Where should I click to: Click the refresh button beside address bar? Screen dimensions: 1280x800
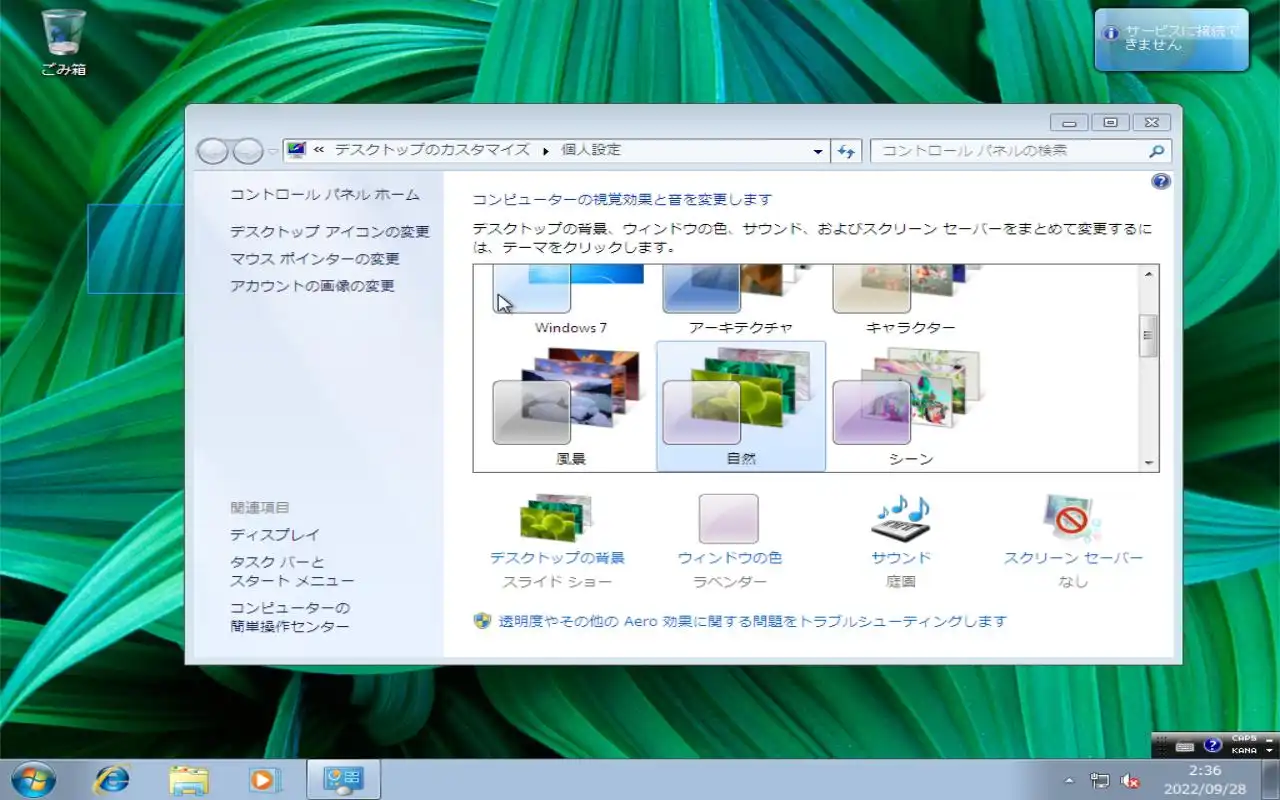[846, 151]
